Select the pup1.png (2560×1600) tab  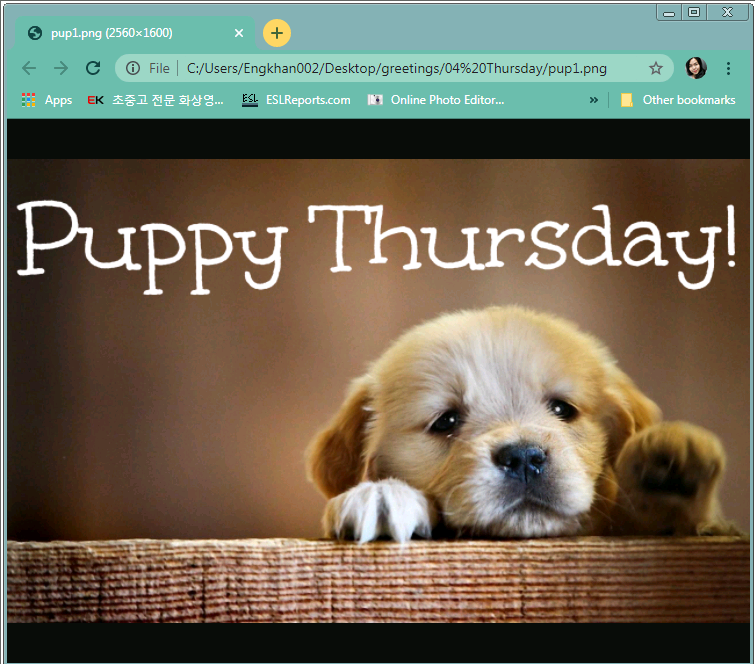coord(135,33)
